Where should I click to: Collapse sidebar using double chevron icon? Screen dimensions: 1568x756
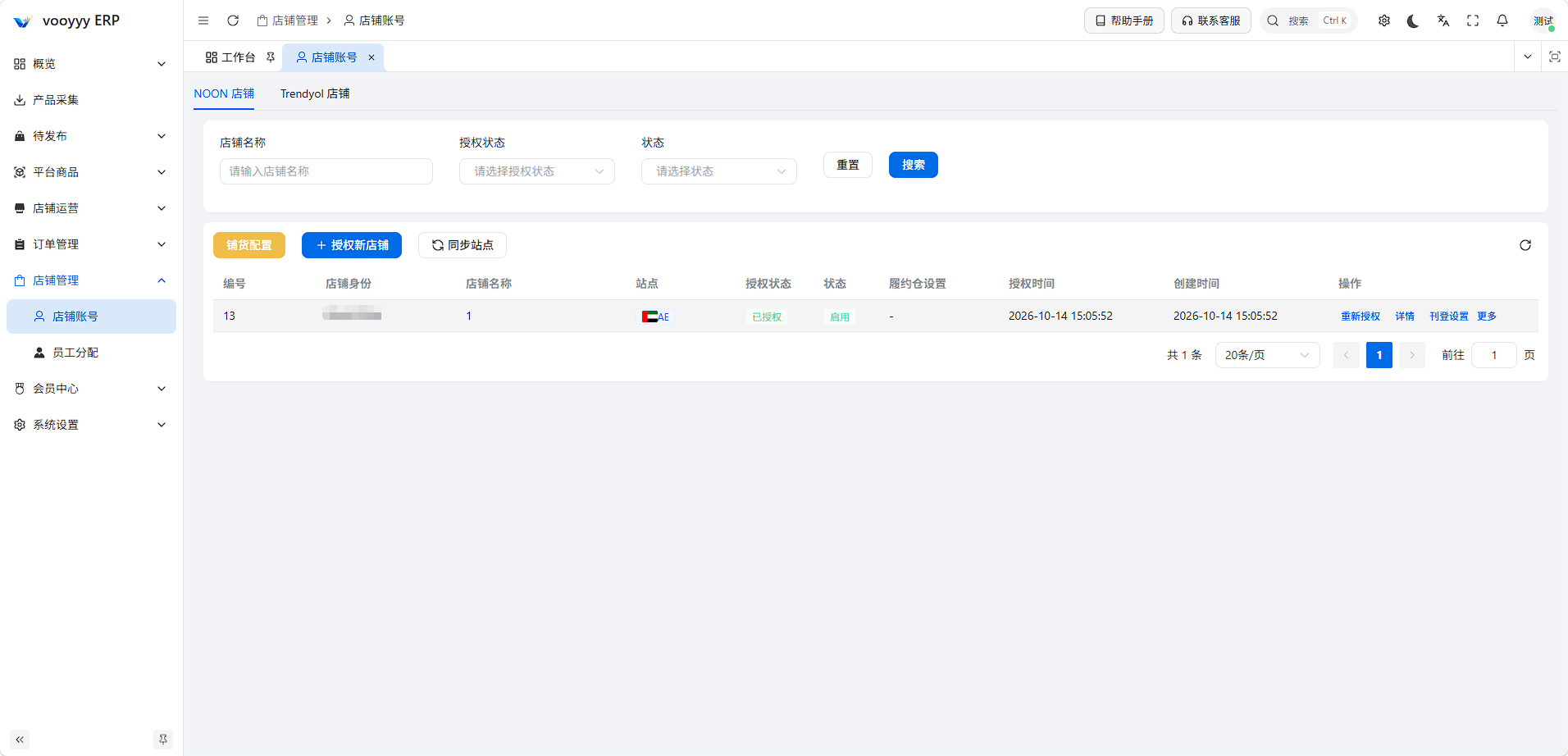20,740
